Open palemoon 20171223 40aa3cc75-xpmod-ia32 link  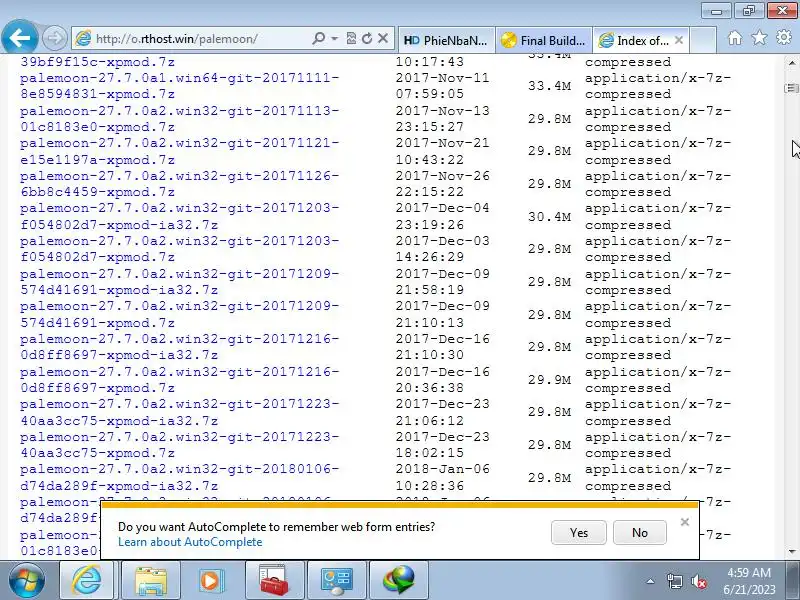click(180, 412)
